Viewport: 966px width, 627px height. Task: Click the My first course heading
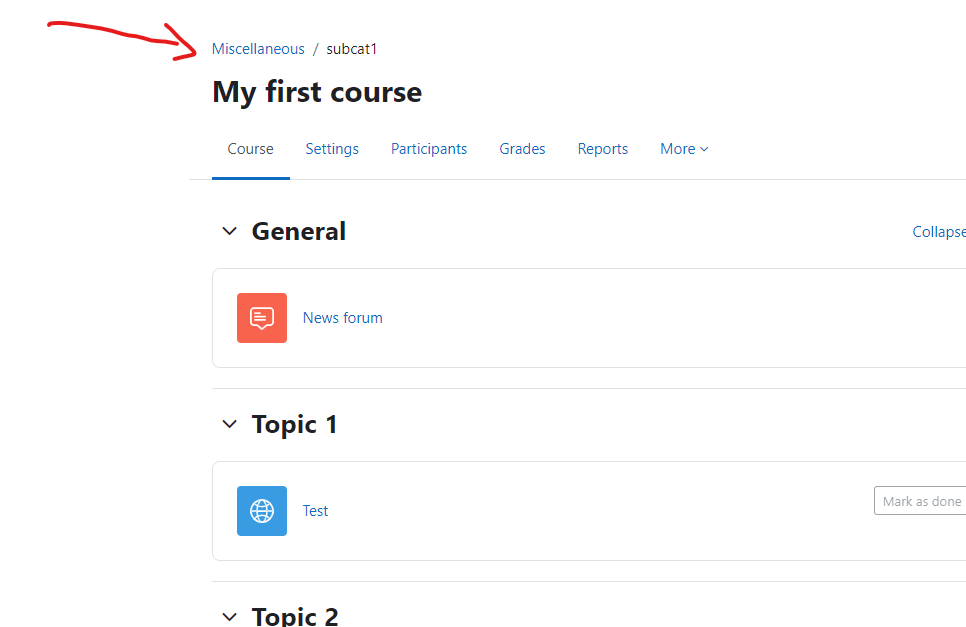(x=317, y=93)
